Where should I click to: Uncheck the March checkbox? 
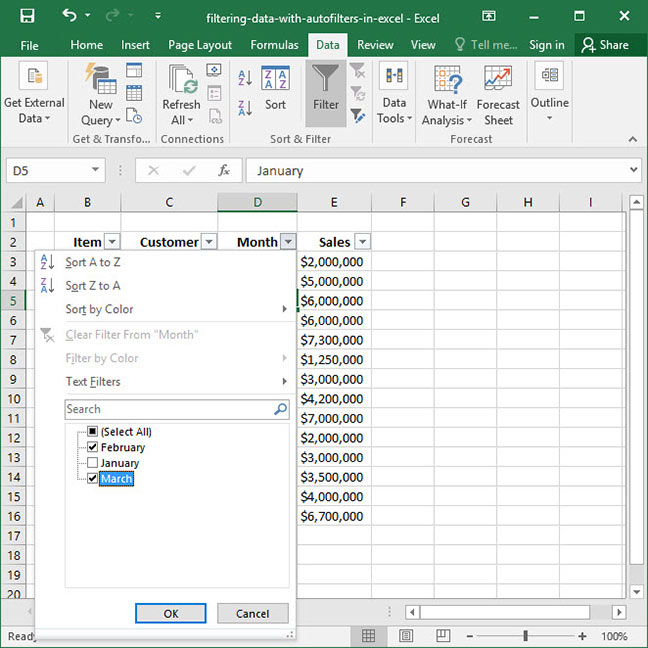pyautogui.click(x=92, y=479)
